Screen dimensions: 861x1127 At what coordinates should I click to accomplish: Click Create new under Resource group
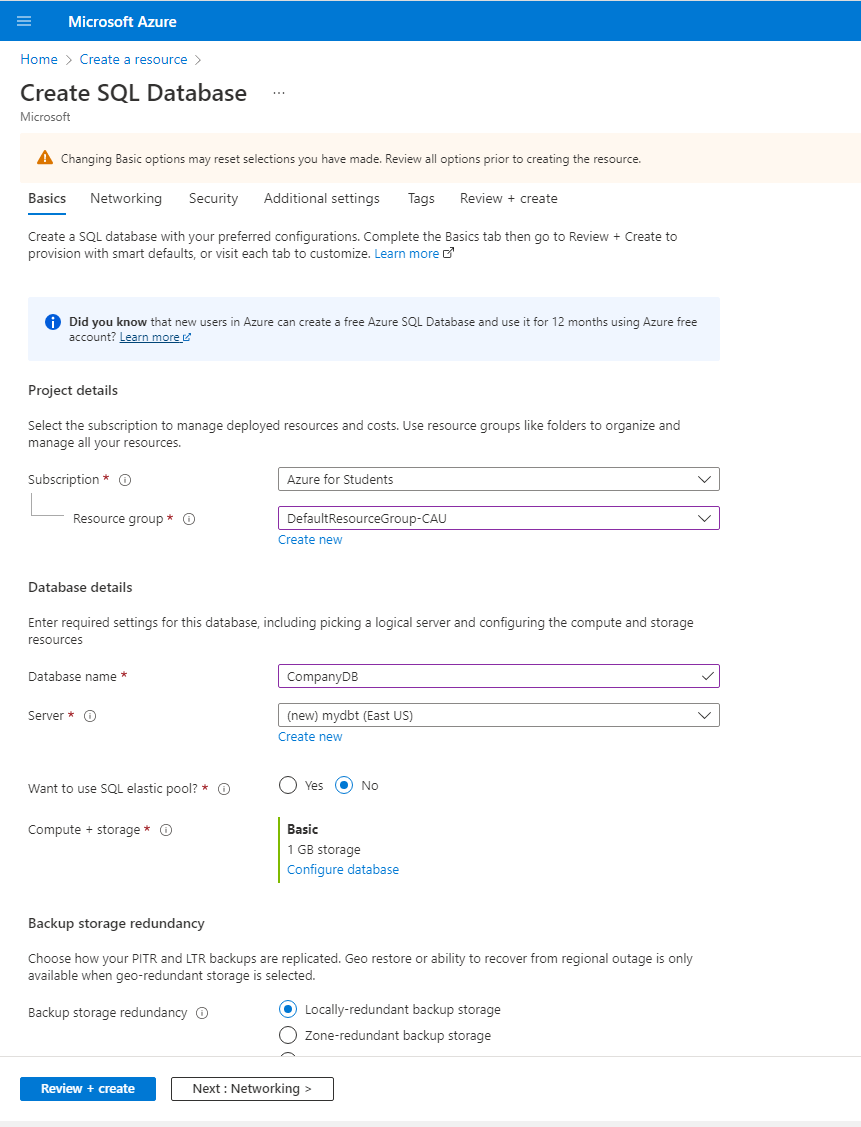310,540
